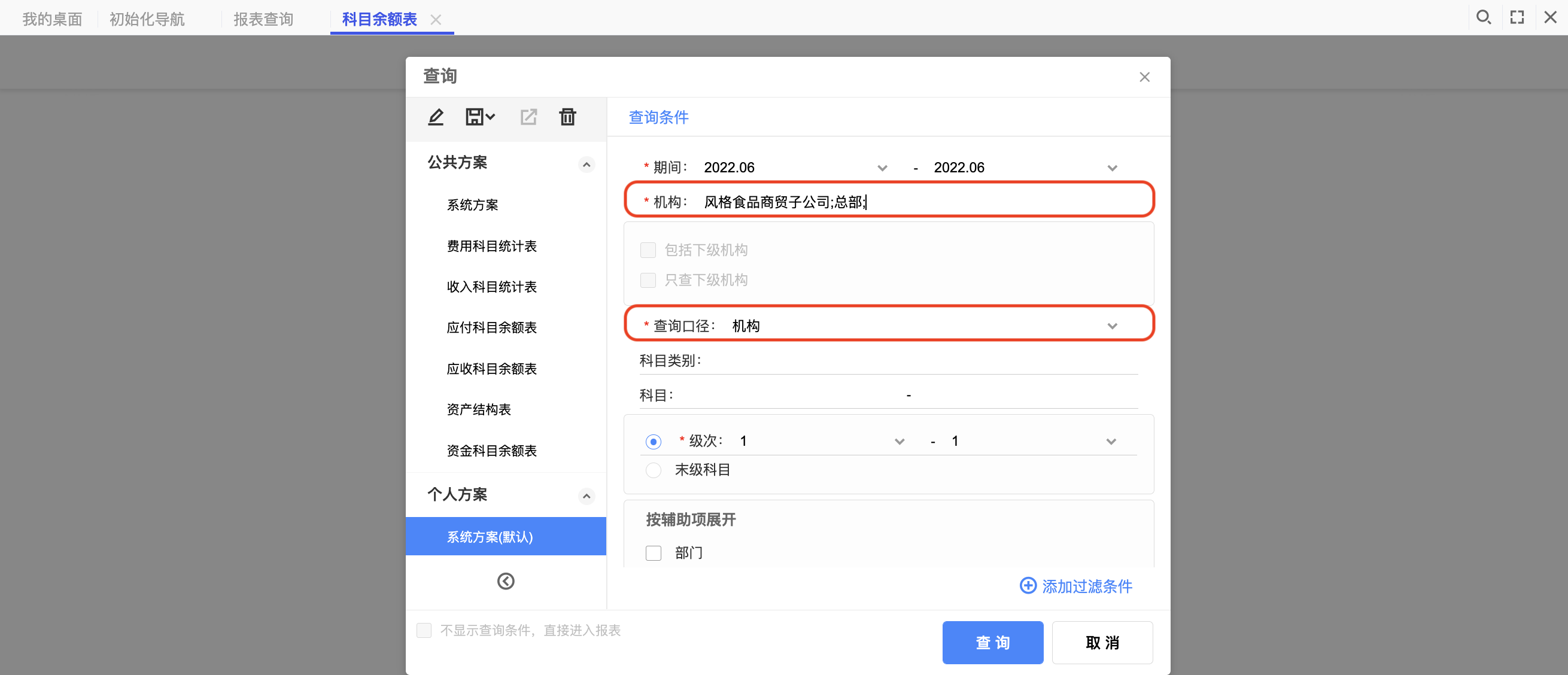Click the export share icon in scheme toolbar
The image size is (1568, 675).
tap(528, 116)
